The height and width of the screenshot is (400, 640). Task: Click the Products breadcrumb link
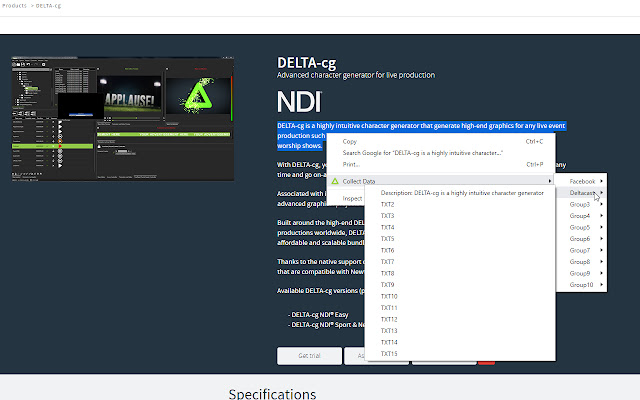14,5
